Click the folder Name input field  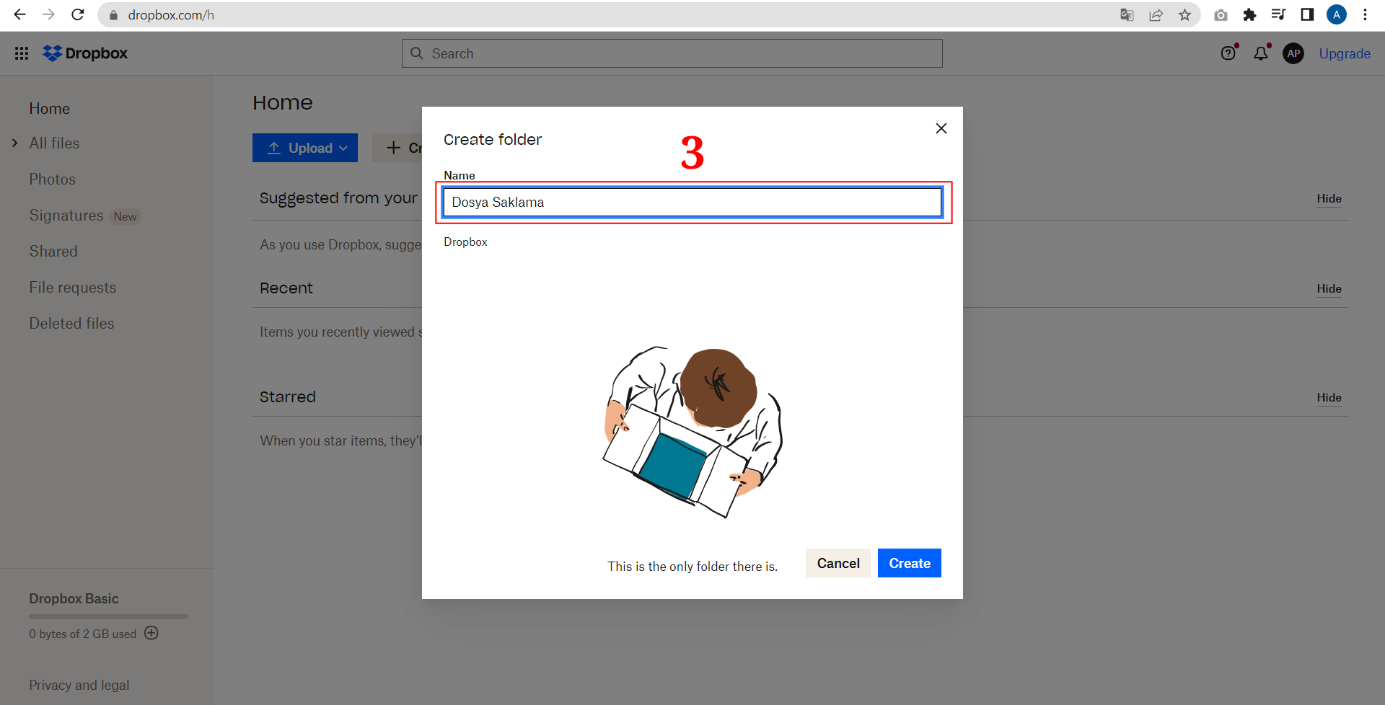[692, 202]
